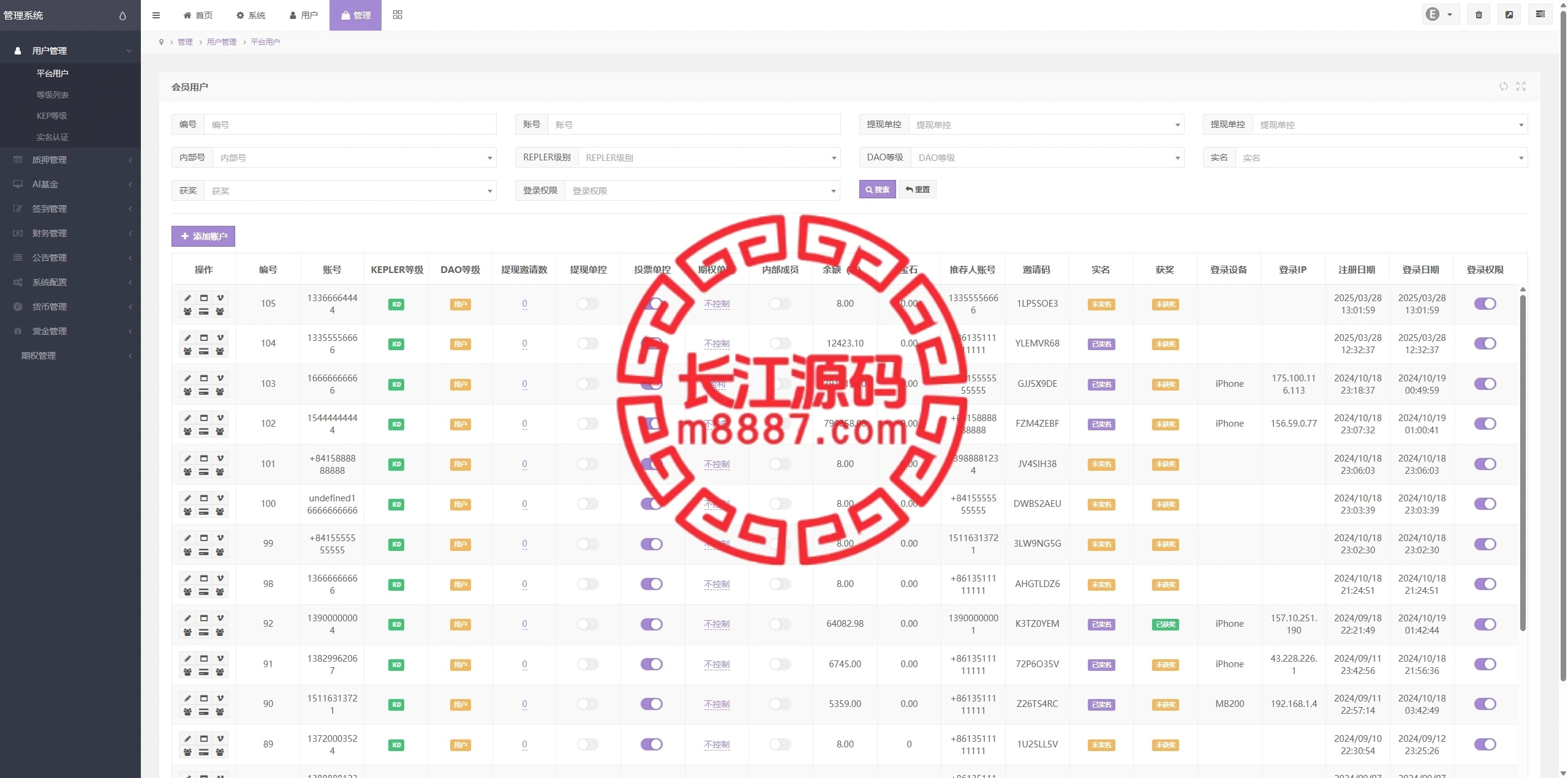Refresh the 会员用户 panel
Screen dimensions: 1568x778
click(1503, 86)
